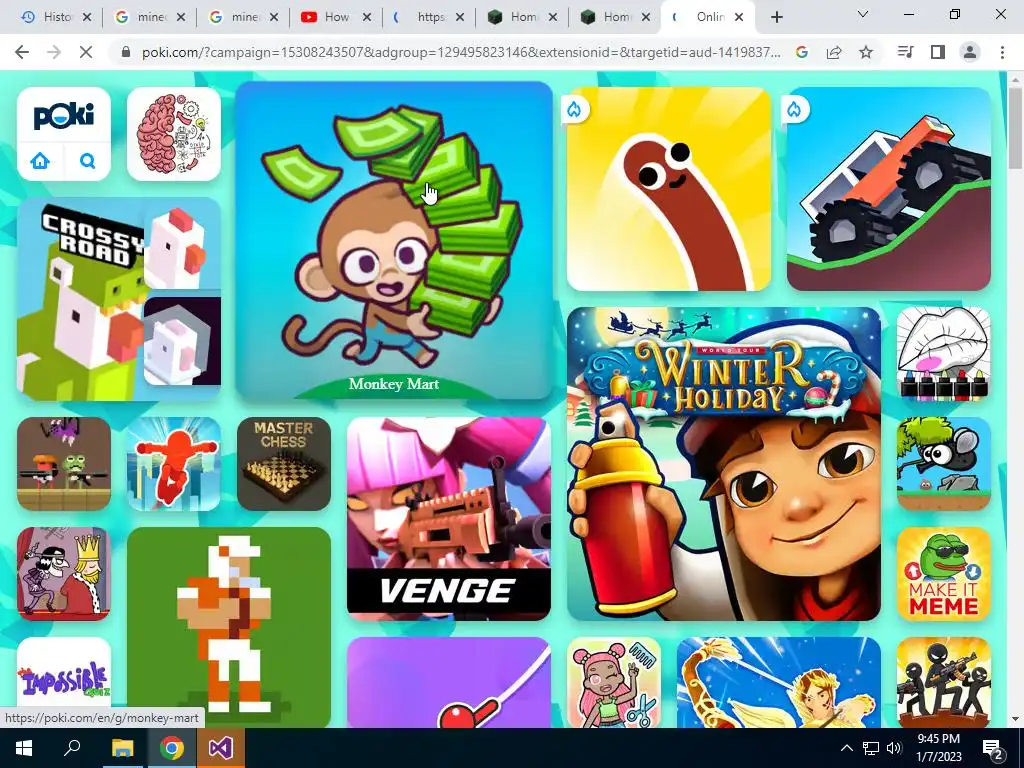
Task: Close the active Online tab
Action: pos(739,17)
